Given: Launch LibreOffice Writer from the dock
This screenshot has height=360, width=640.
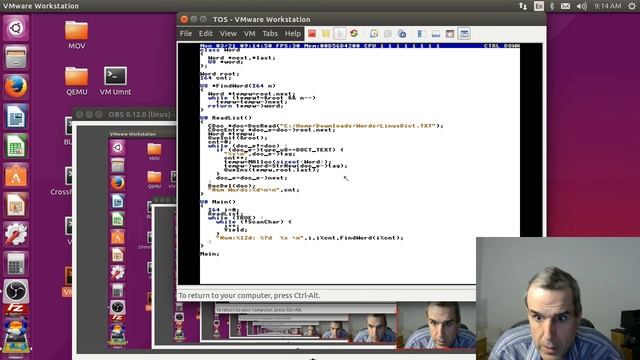Looking at the screenshot, I should click(x=16, y=116).
